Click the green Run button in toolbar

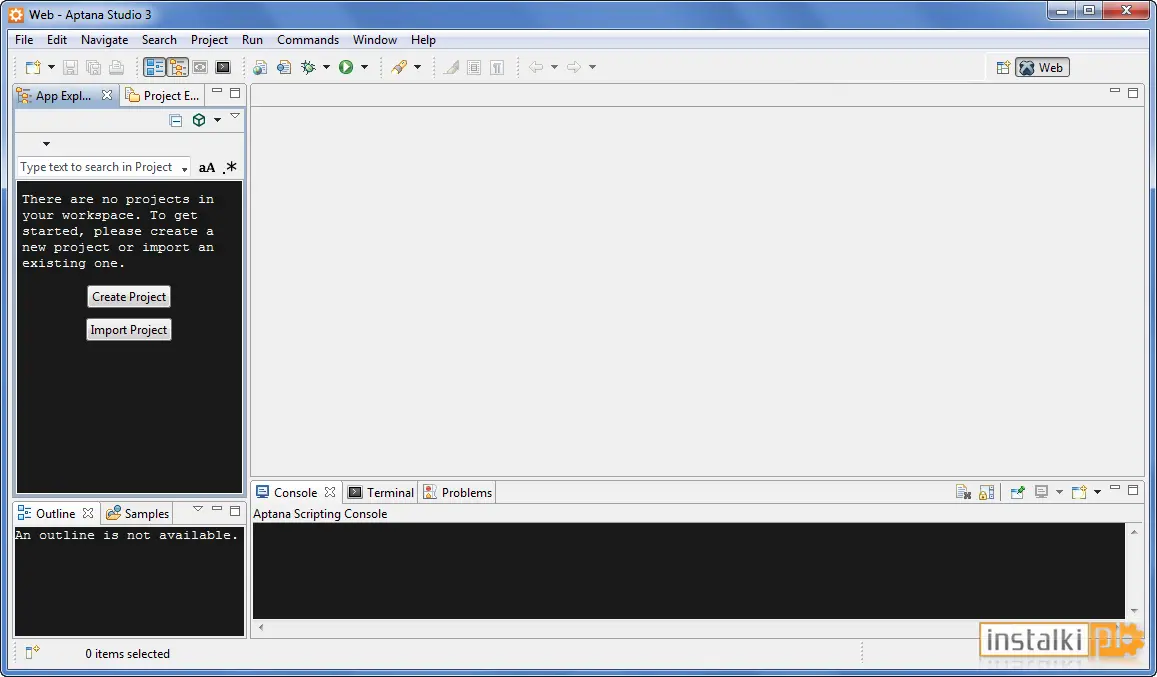345,67
